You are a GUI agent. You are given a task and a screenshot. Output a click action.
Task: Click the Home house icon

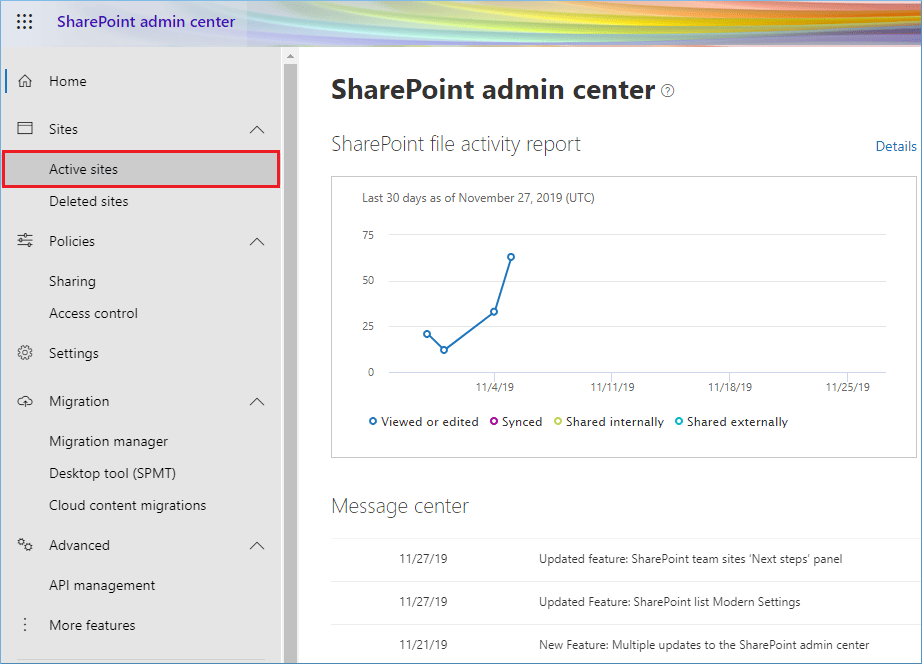[x=25, y=81]
